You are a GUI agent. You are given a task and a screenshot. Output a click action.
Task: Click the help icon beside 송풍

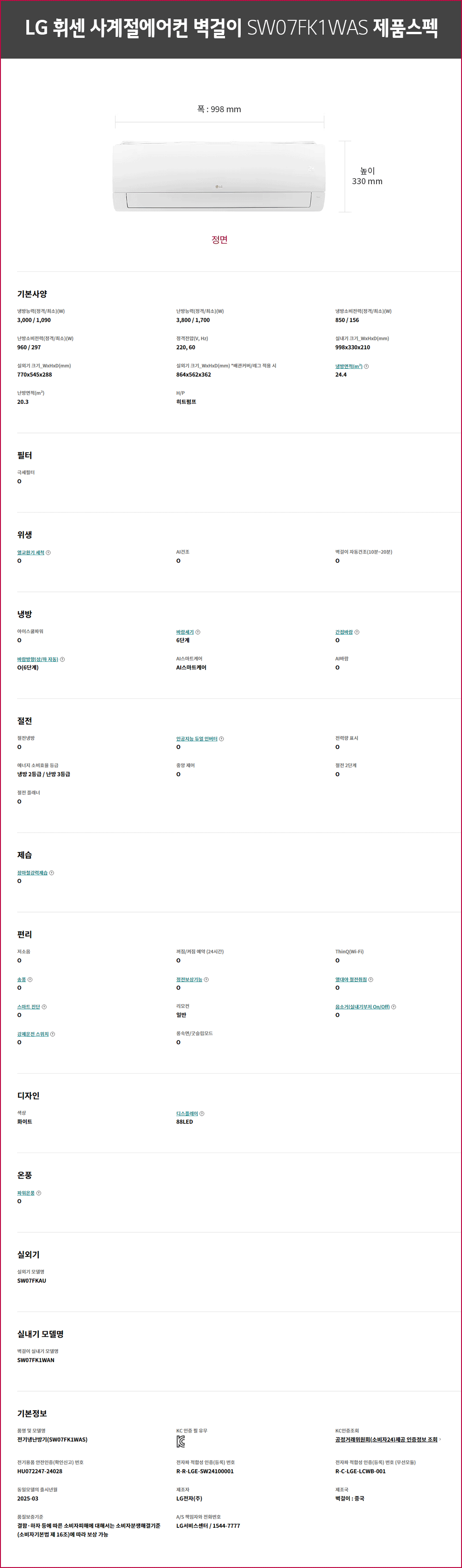30,979
